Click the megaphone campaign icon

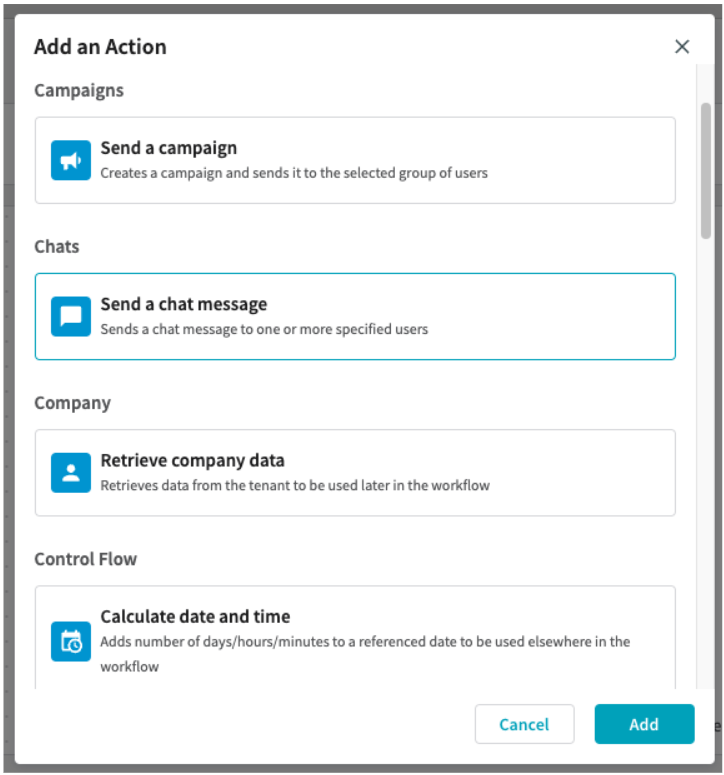click(x=71, y=160)
